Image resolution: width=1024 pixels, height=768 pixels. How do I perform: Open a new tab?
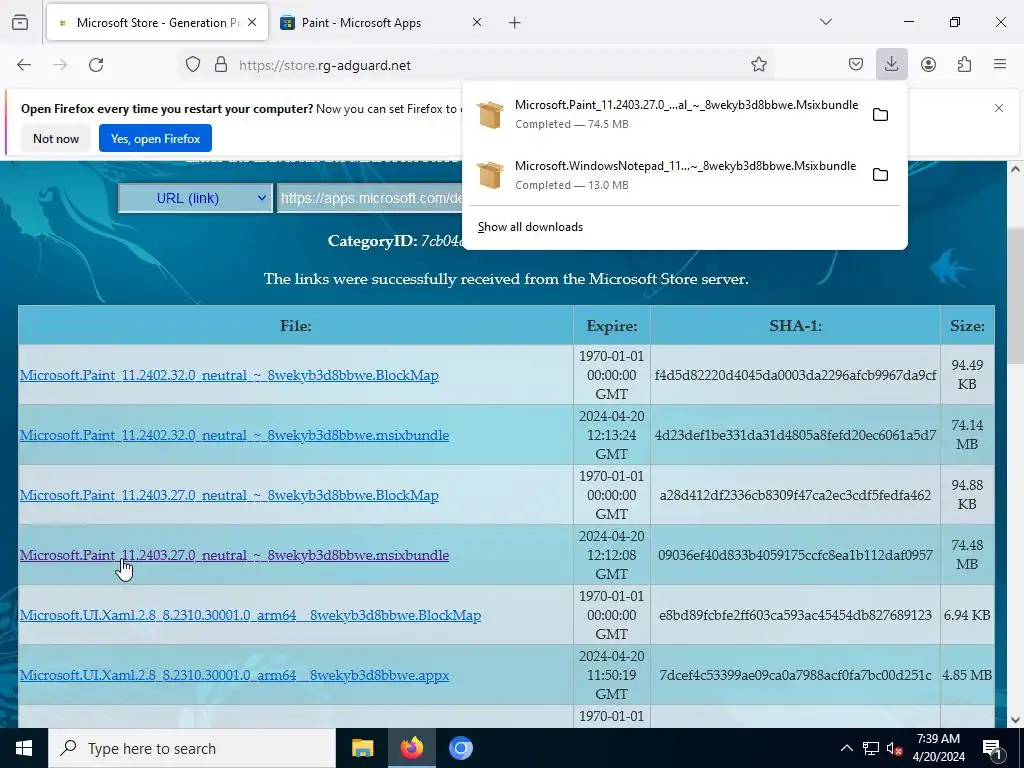pos(515,23)
